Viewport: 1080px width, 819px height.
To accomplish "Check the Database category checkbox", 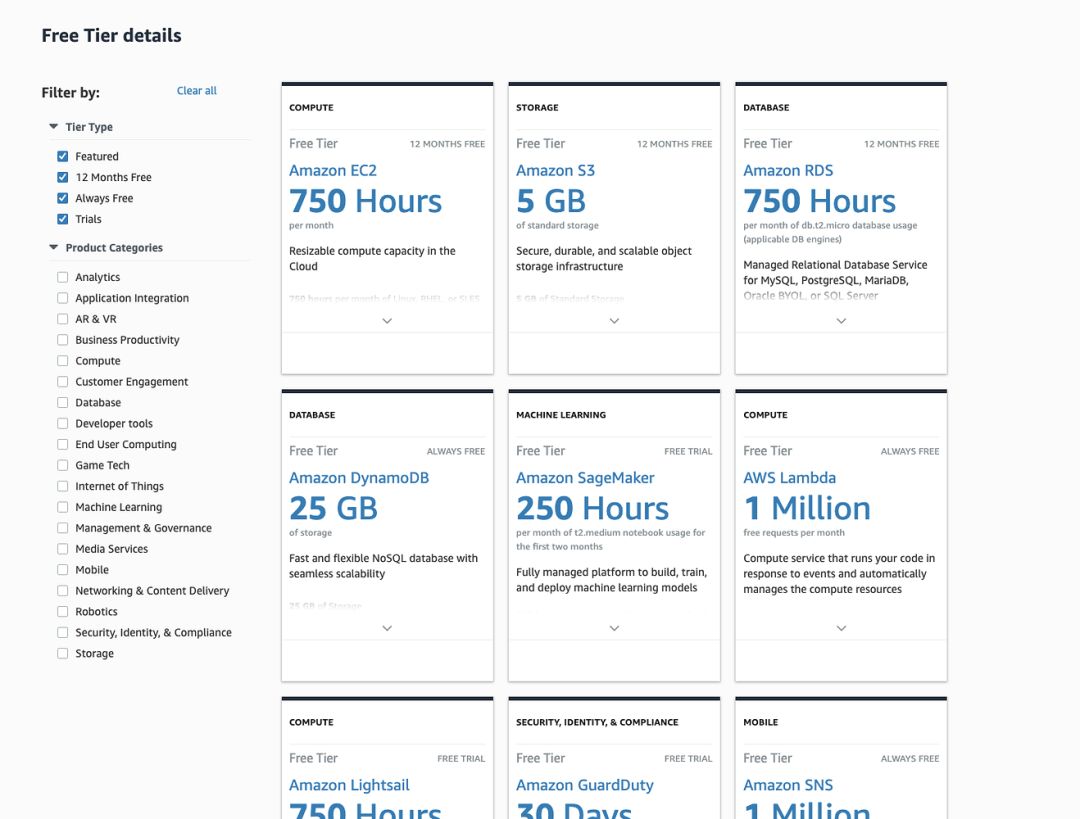I will pyautogui.click(x=63, y=402).
